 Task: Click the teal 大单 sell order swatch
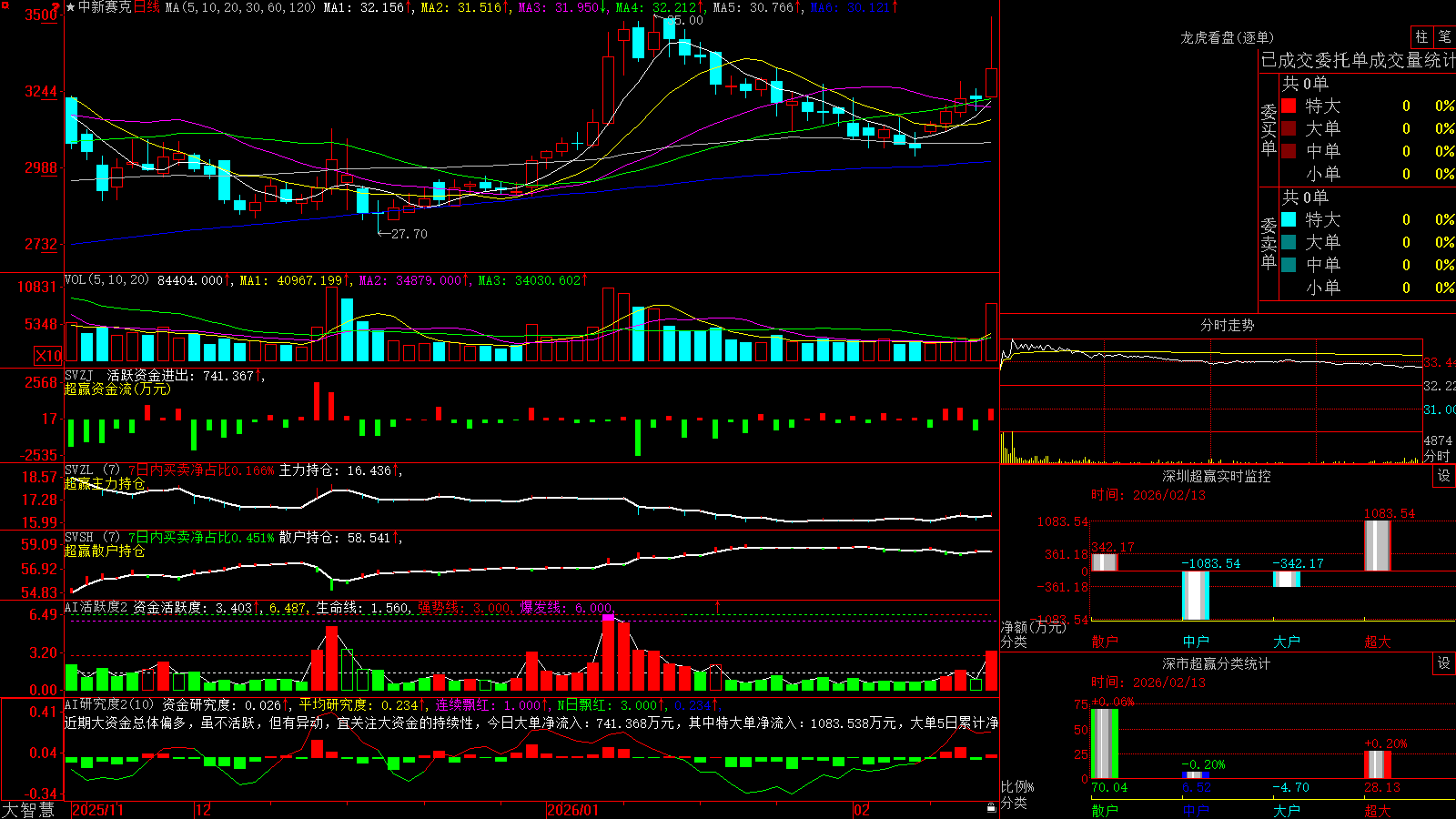pos(1289,242)
